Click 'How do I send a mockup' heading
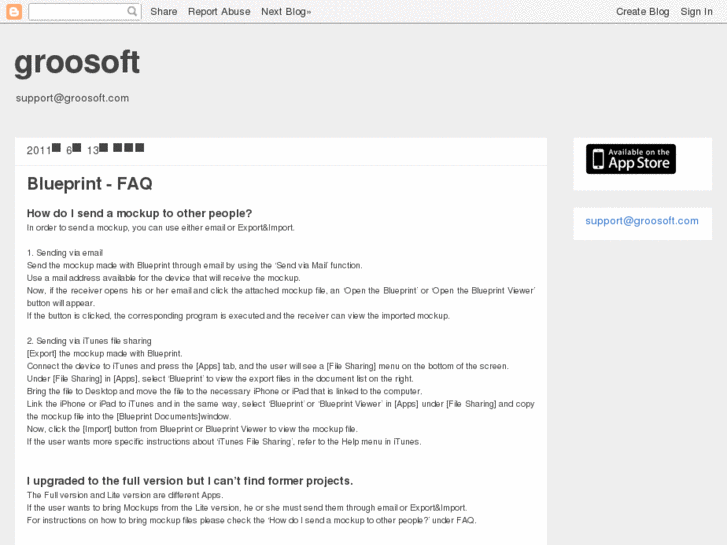Viewport: 727px width, 545px height. [139, 213]
